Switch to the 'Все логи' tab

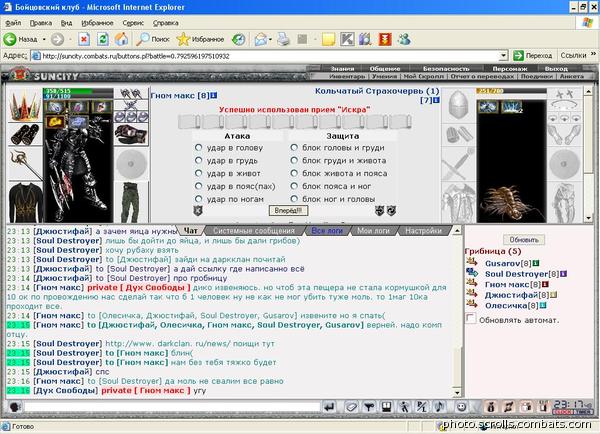[327, 231]
